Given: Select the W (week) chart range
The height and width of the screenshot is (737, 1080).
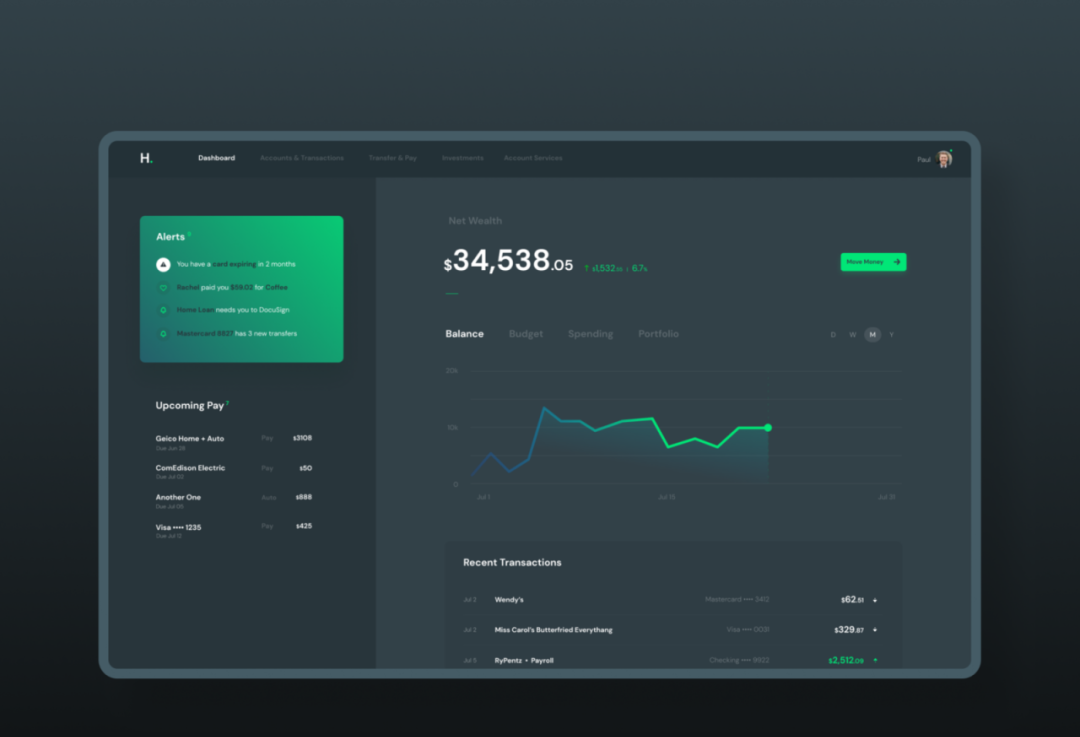Looking at the screenshot, I should 853,335.
